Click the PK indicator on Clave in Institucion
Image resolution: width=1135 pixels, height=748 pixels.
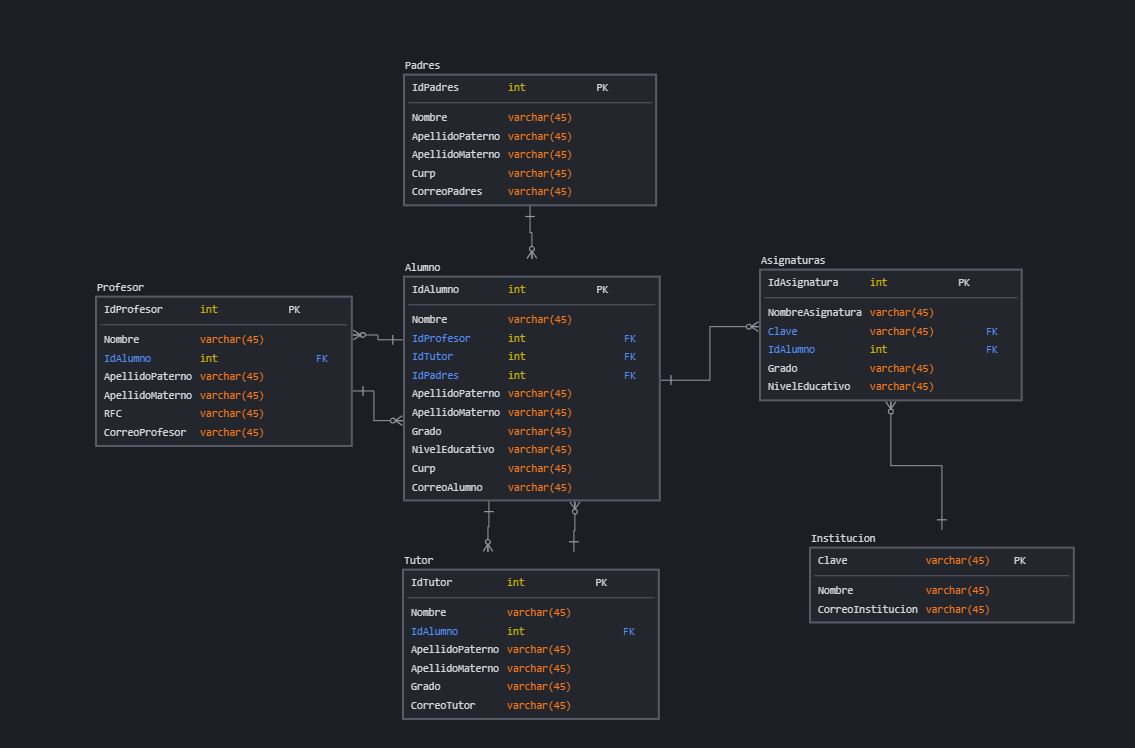click(1019, 560)
